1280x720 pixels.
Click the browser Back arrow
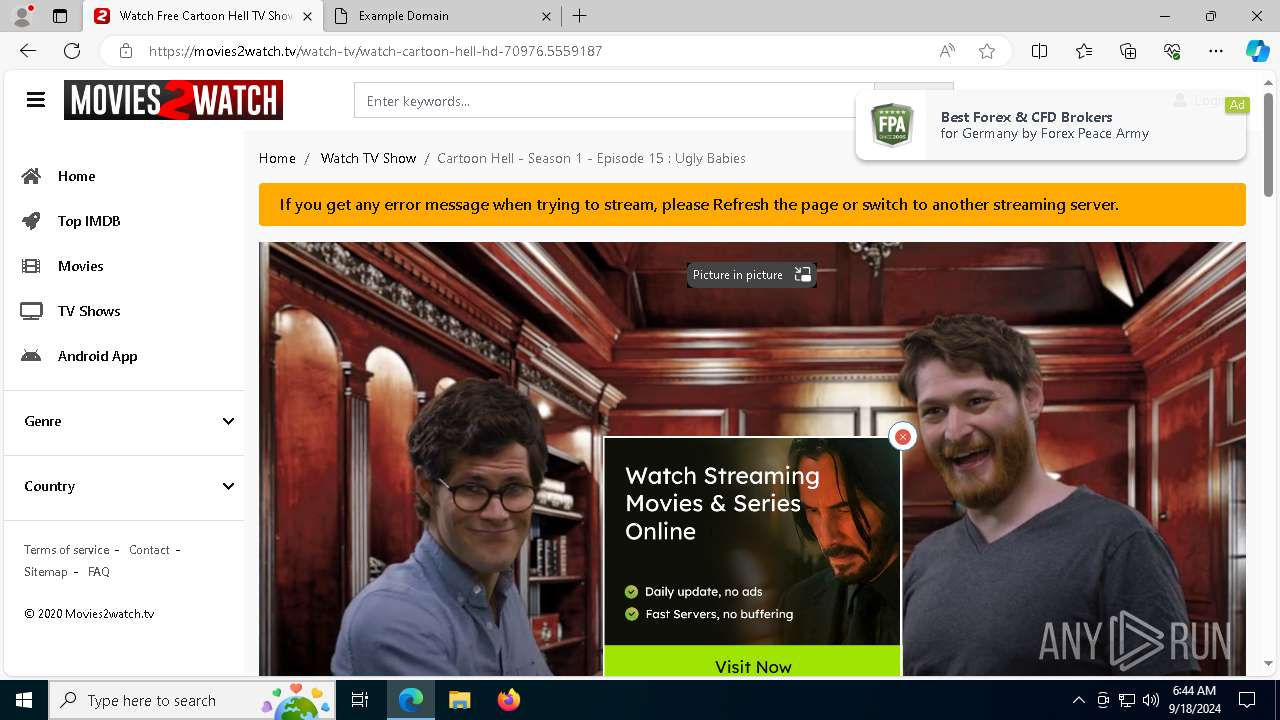[28, 51]
